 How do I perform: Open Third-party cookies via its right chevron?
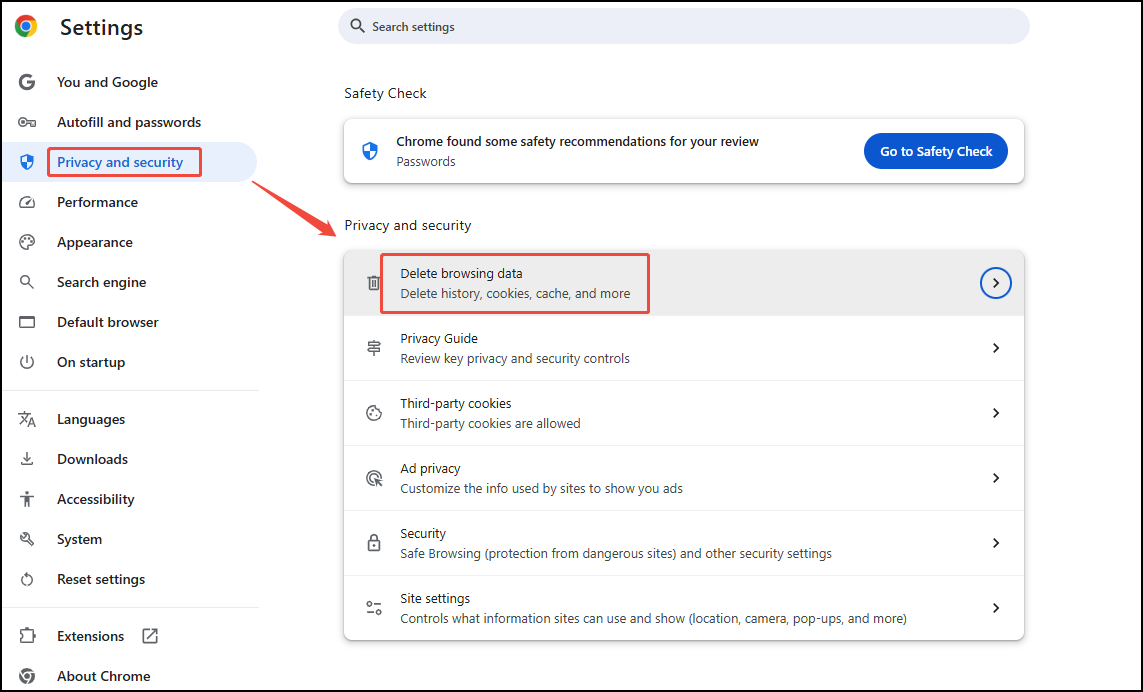996,413
